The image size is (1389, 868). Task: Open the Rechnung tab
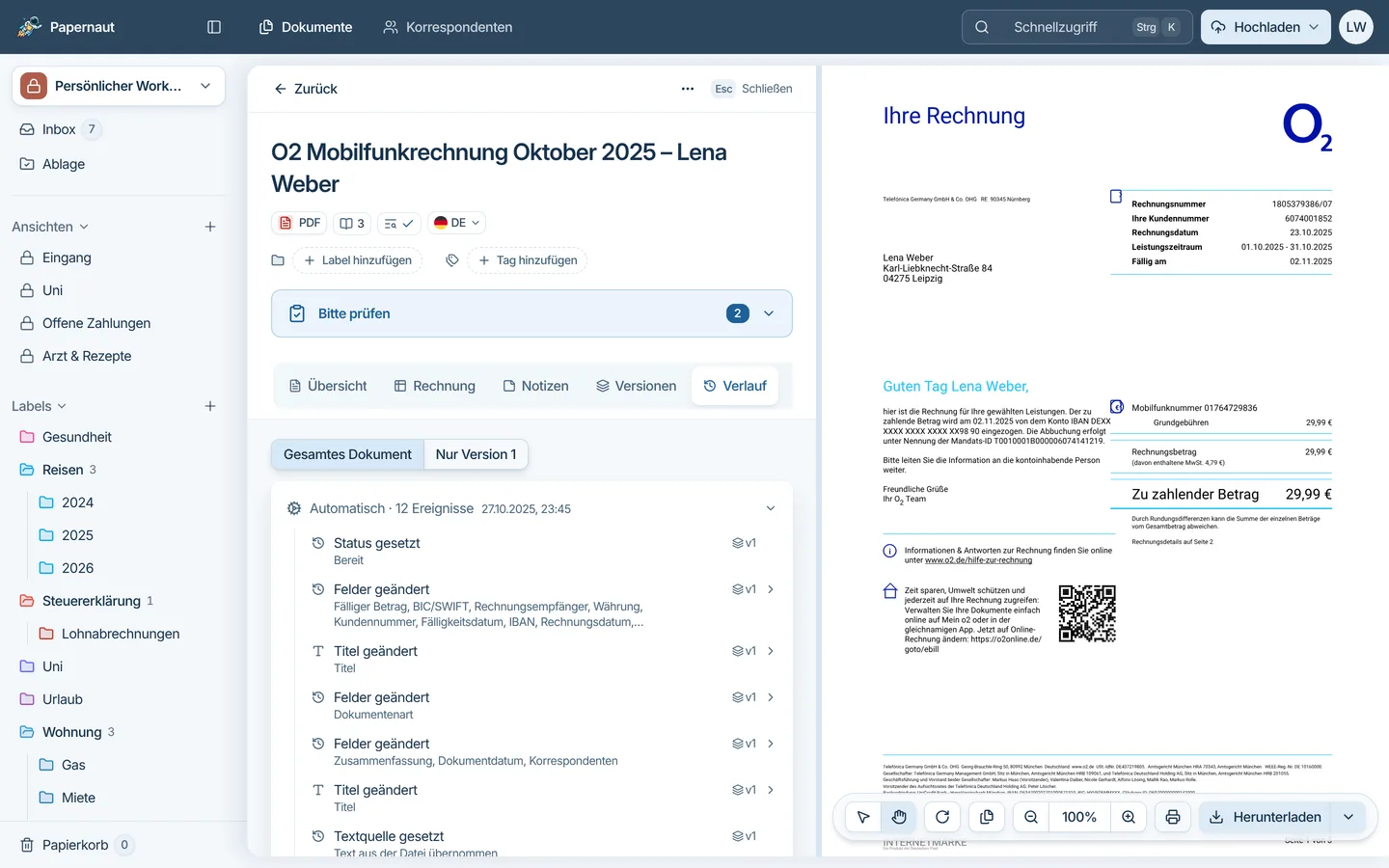click(434, 386)
